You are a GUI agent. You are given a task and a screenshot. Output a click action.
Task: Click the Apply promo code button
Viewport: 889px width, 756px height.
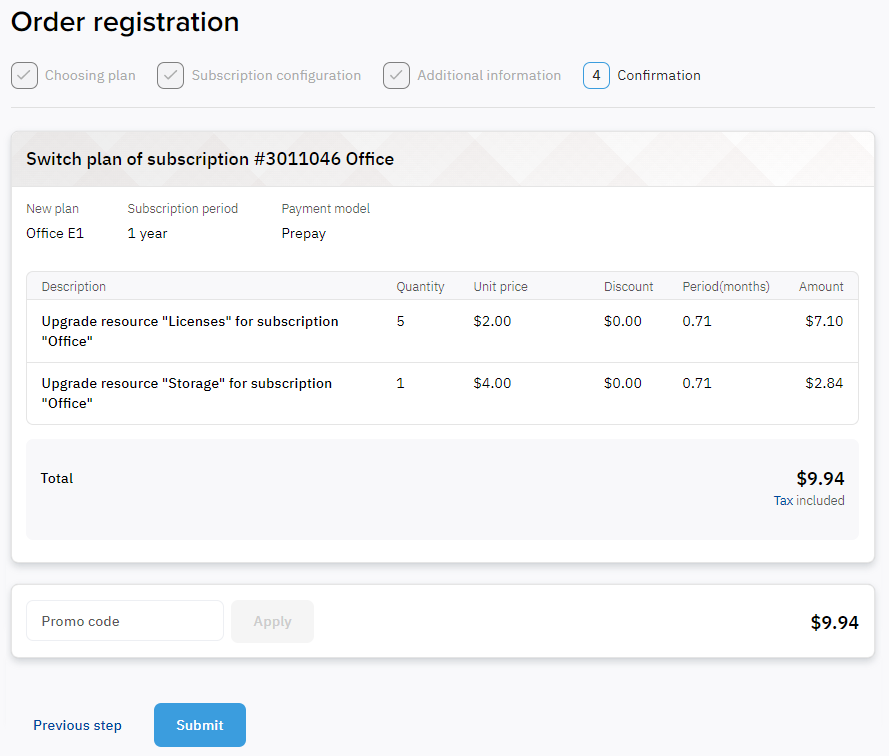(272, 621)
